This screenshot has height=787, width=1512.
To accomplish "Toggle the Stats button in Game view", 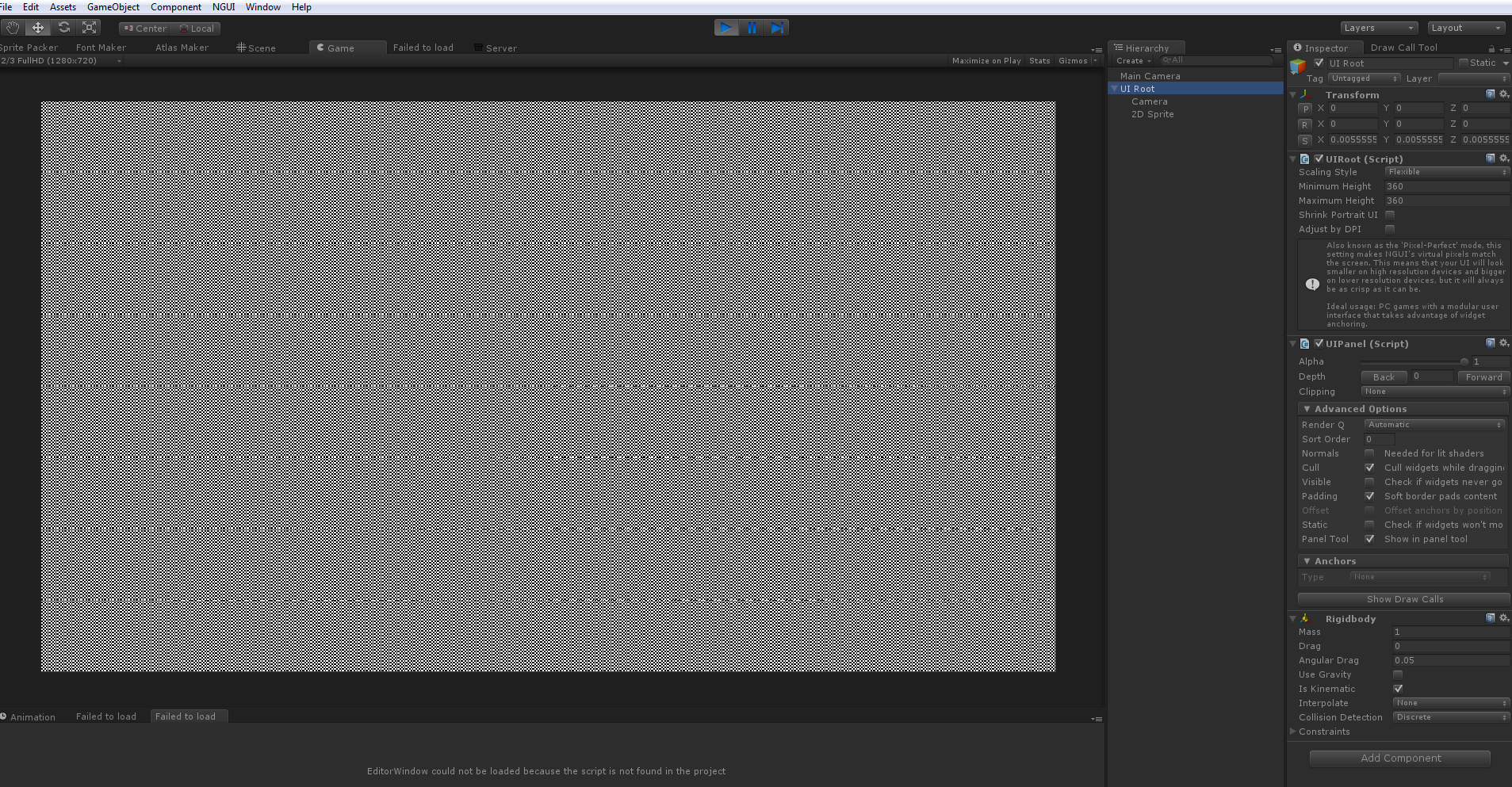I will (x=1039, y=61).
